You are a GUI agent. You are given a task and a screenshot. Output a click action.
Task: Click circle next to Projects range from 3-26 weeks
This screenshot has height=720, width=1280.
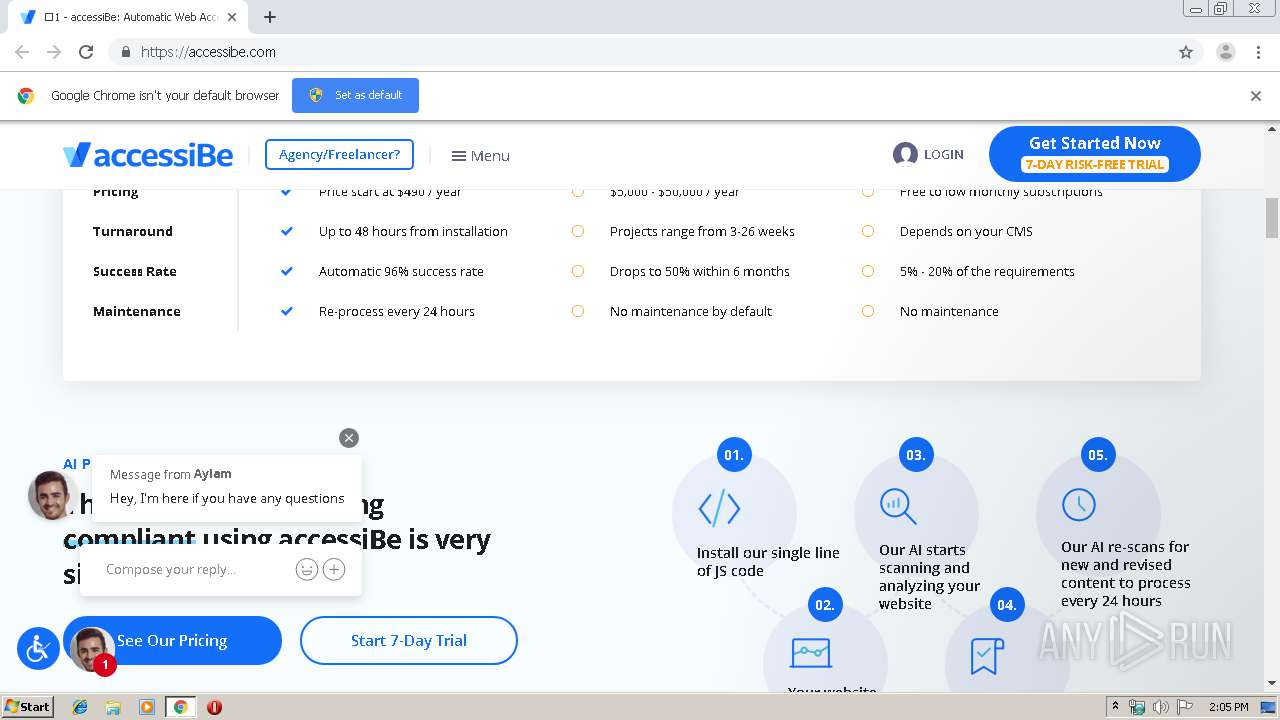click(578, 231)
